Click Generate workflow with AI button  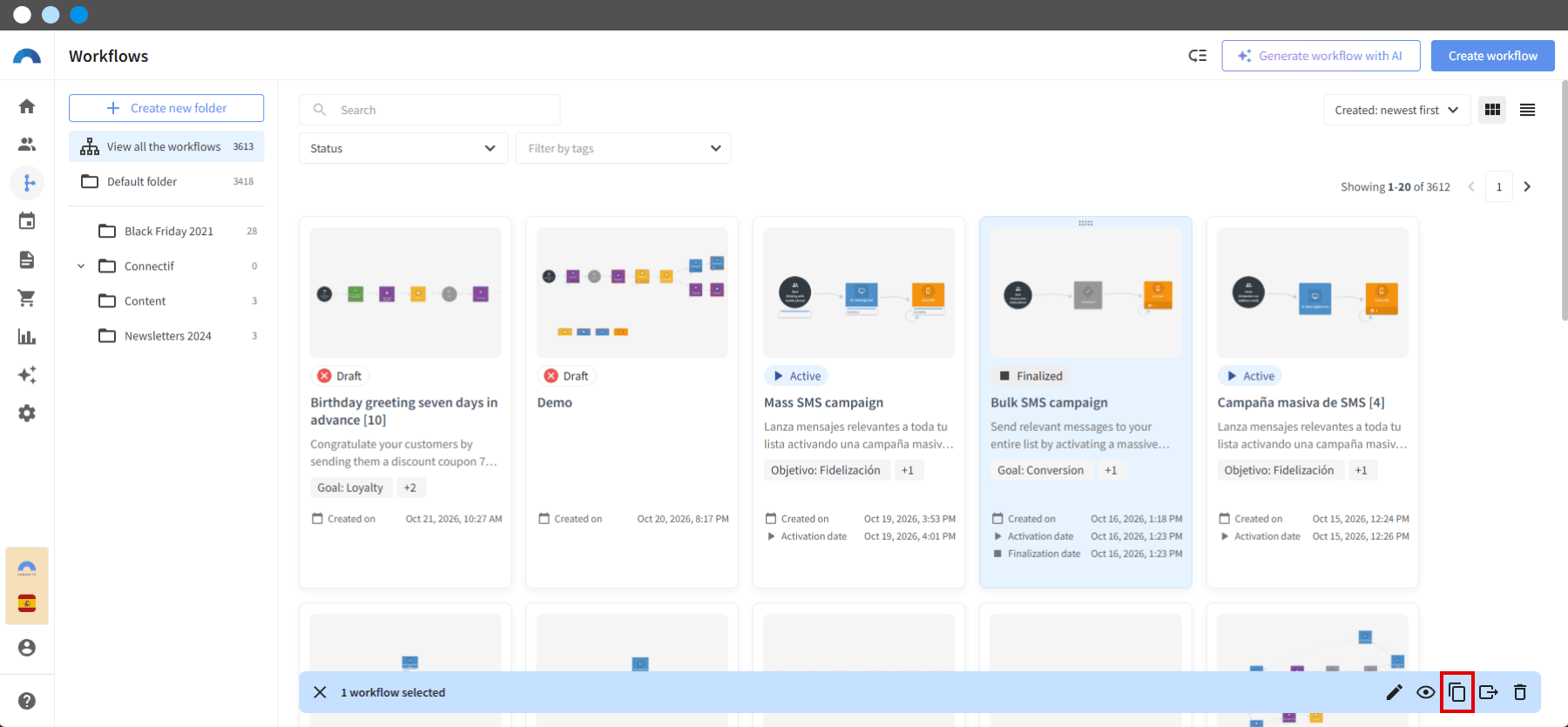tap(1321, 56)
